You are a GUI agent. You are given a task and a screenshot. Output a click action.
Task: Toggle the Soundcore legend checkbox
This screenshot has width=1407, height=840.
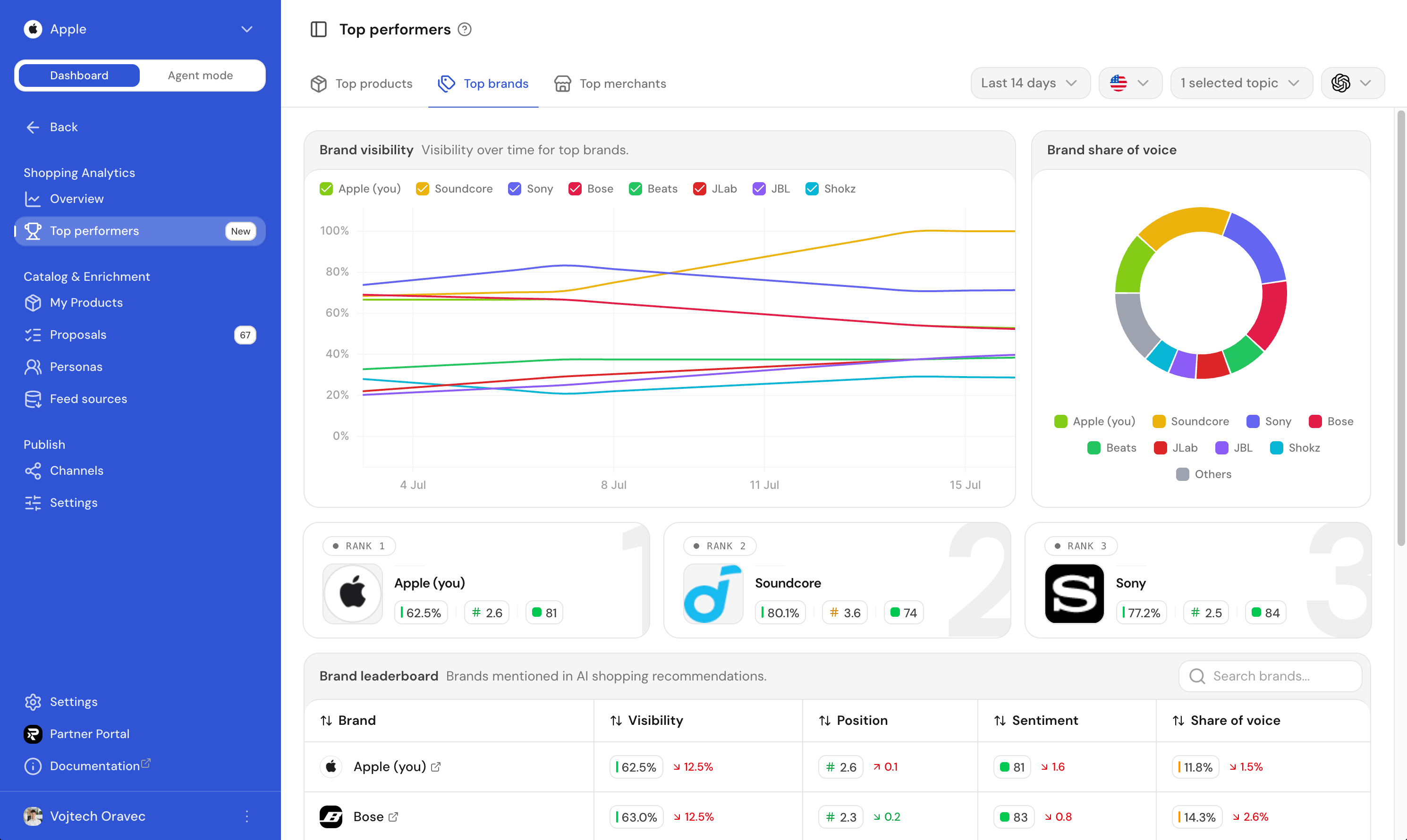coord(423,189)
